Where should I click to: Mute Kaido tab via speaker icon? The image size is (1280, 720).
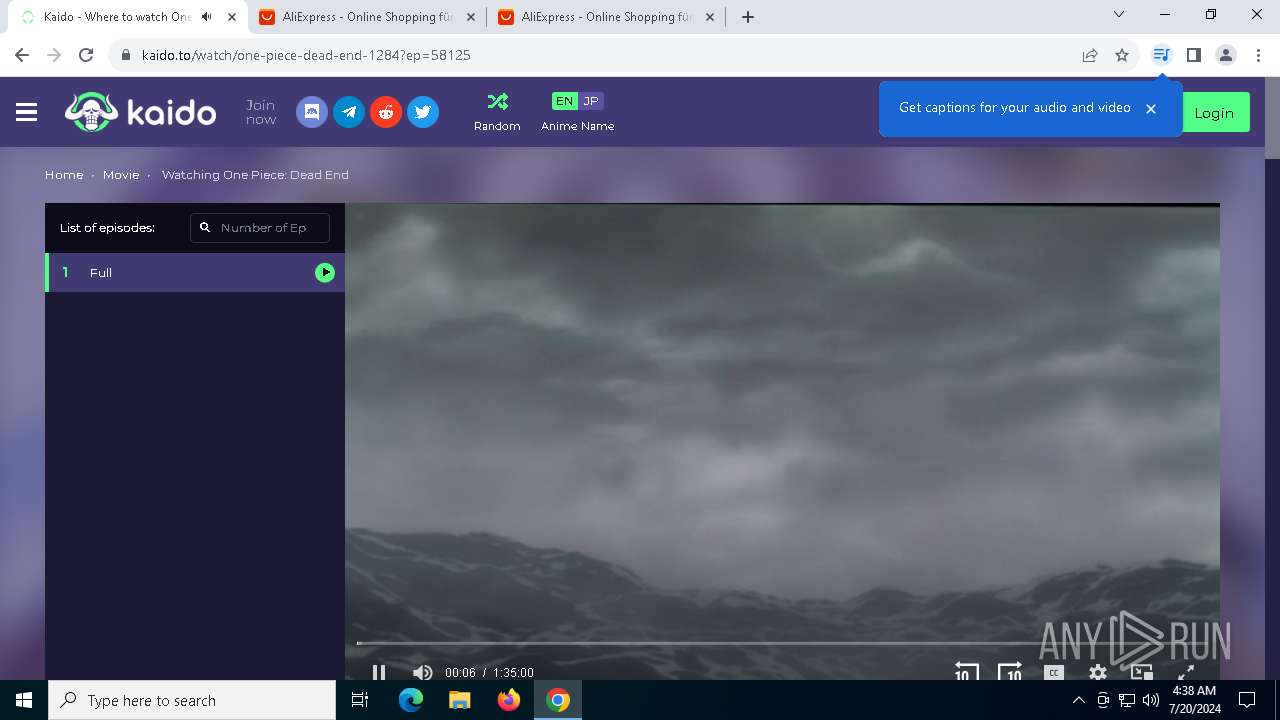coord(207,17)
